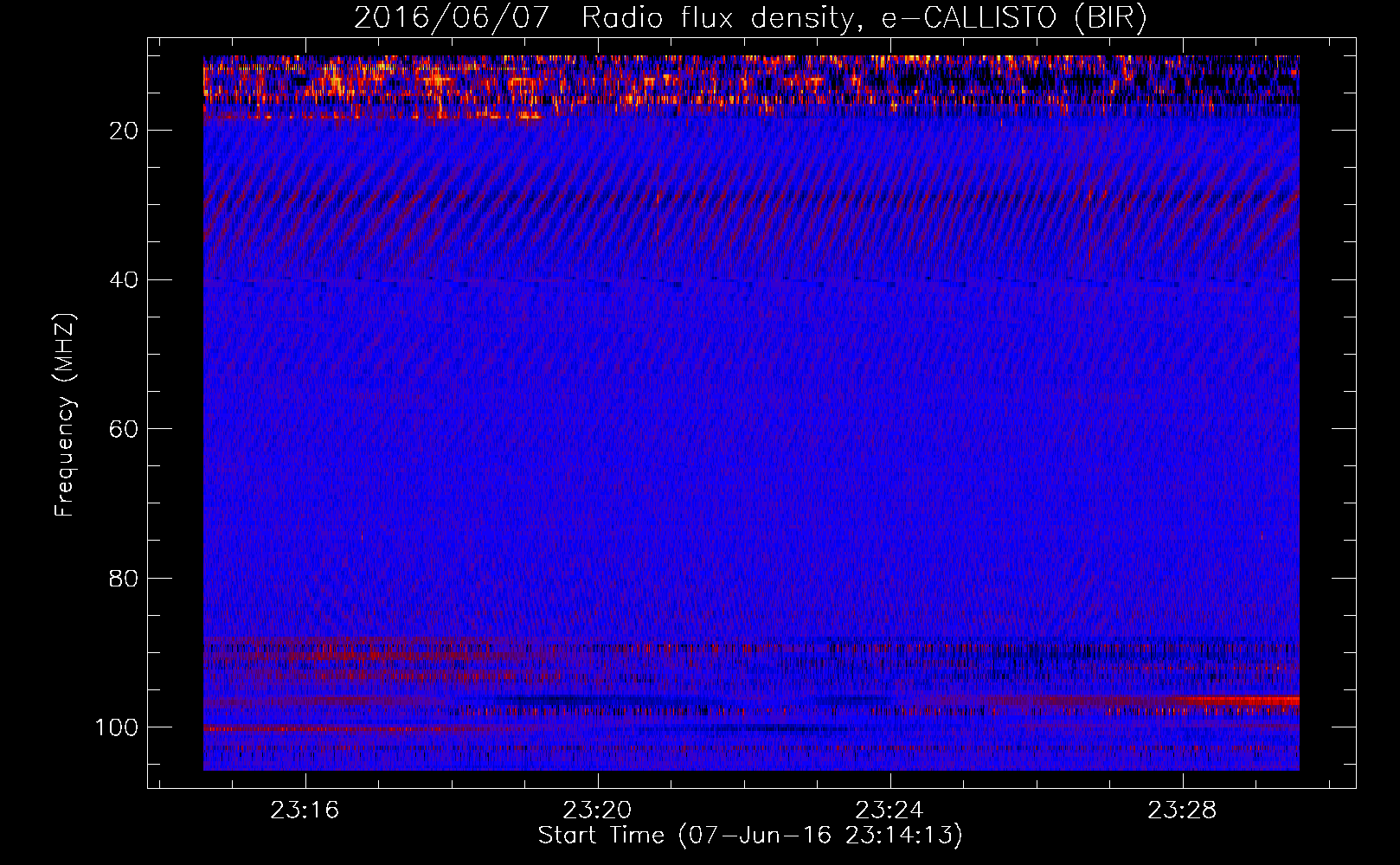1400x865 pixels.
Task: Click the 23:28 time tick label
Action: pos(1182,811)
